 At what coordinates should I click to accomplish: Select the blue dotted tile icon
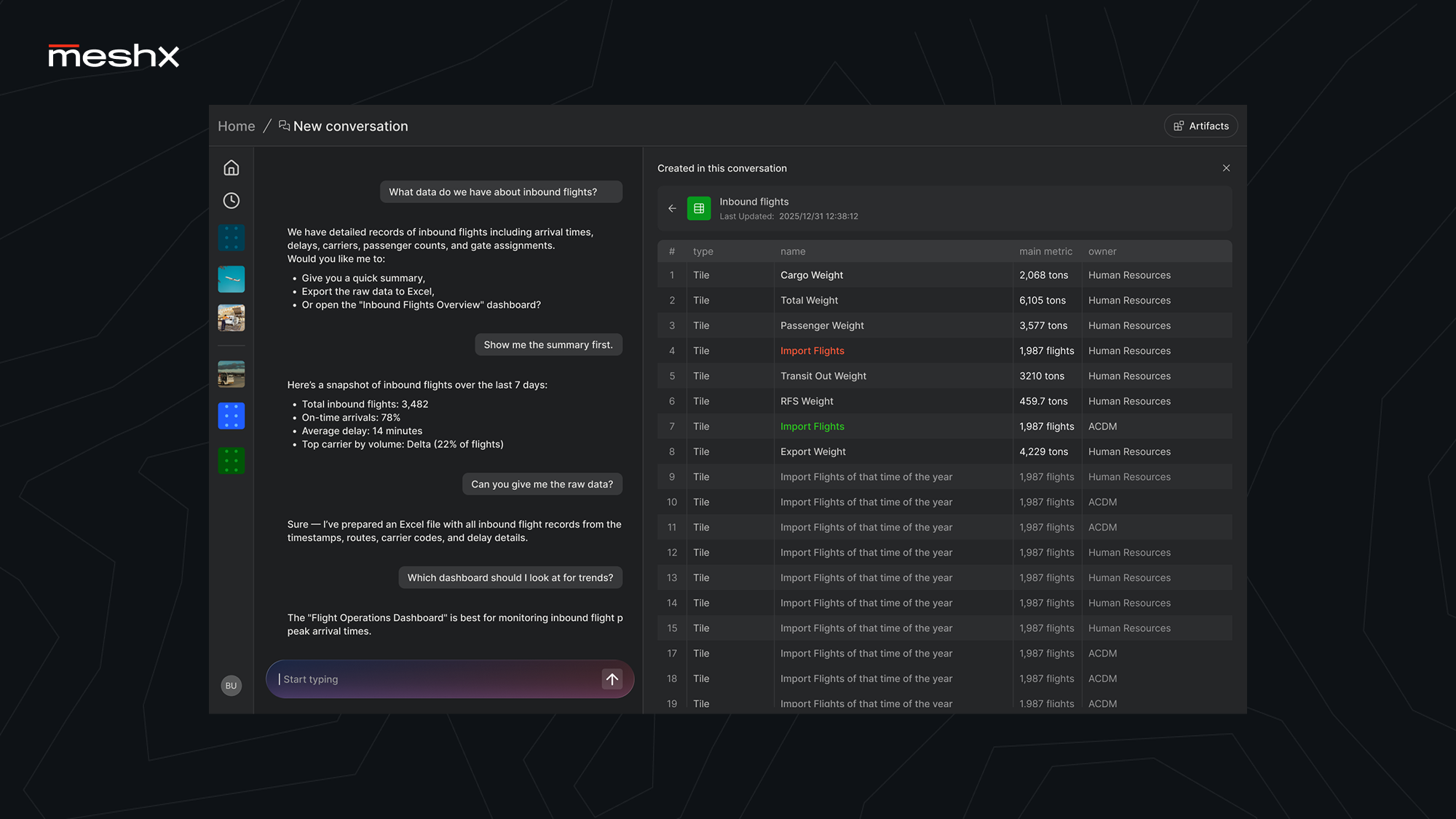[x=231, y=416]
